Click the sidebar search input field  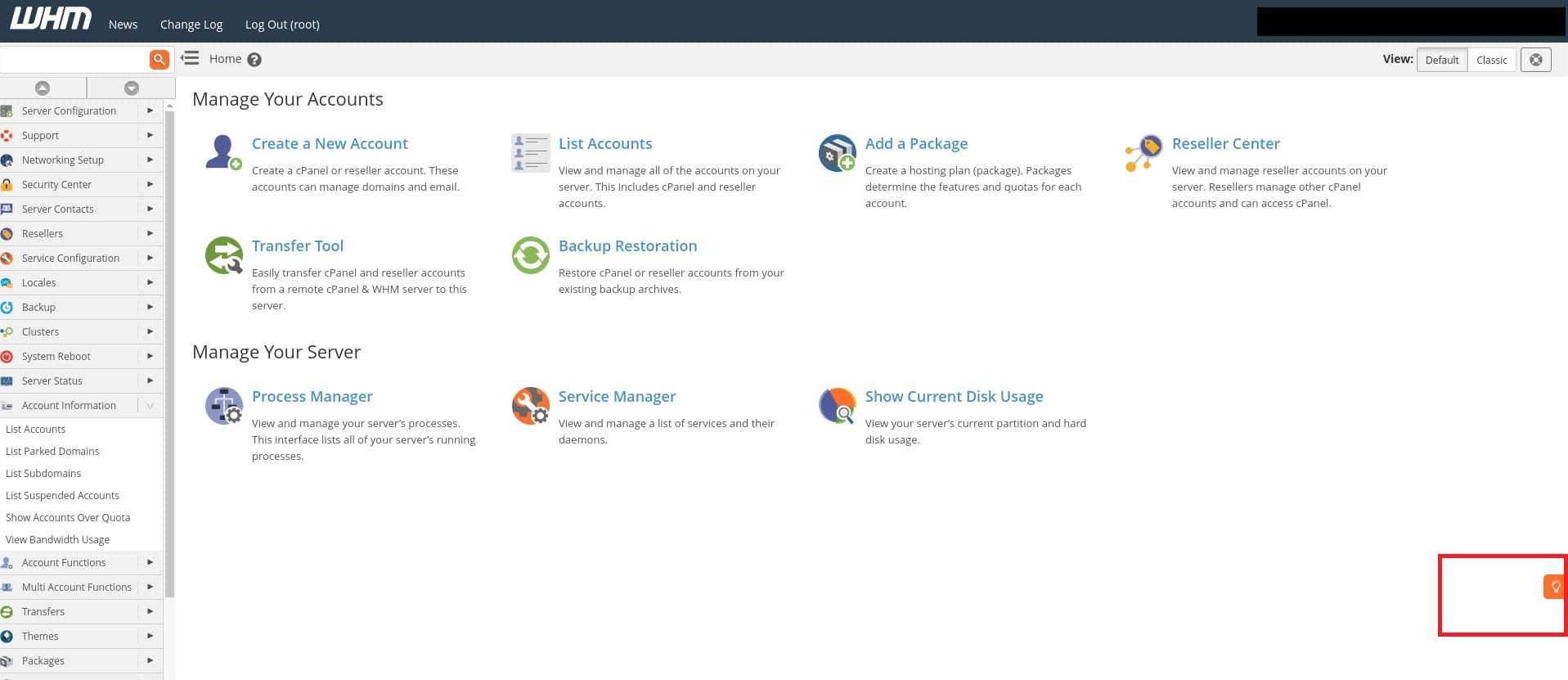click(74, 59)
